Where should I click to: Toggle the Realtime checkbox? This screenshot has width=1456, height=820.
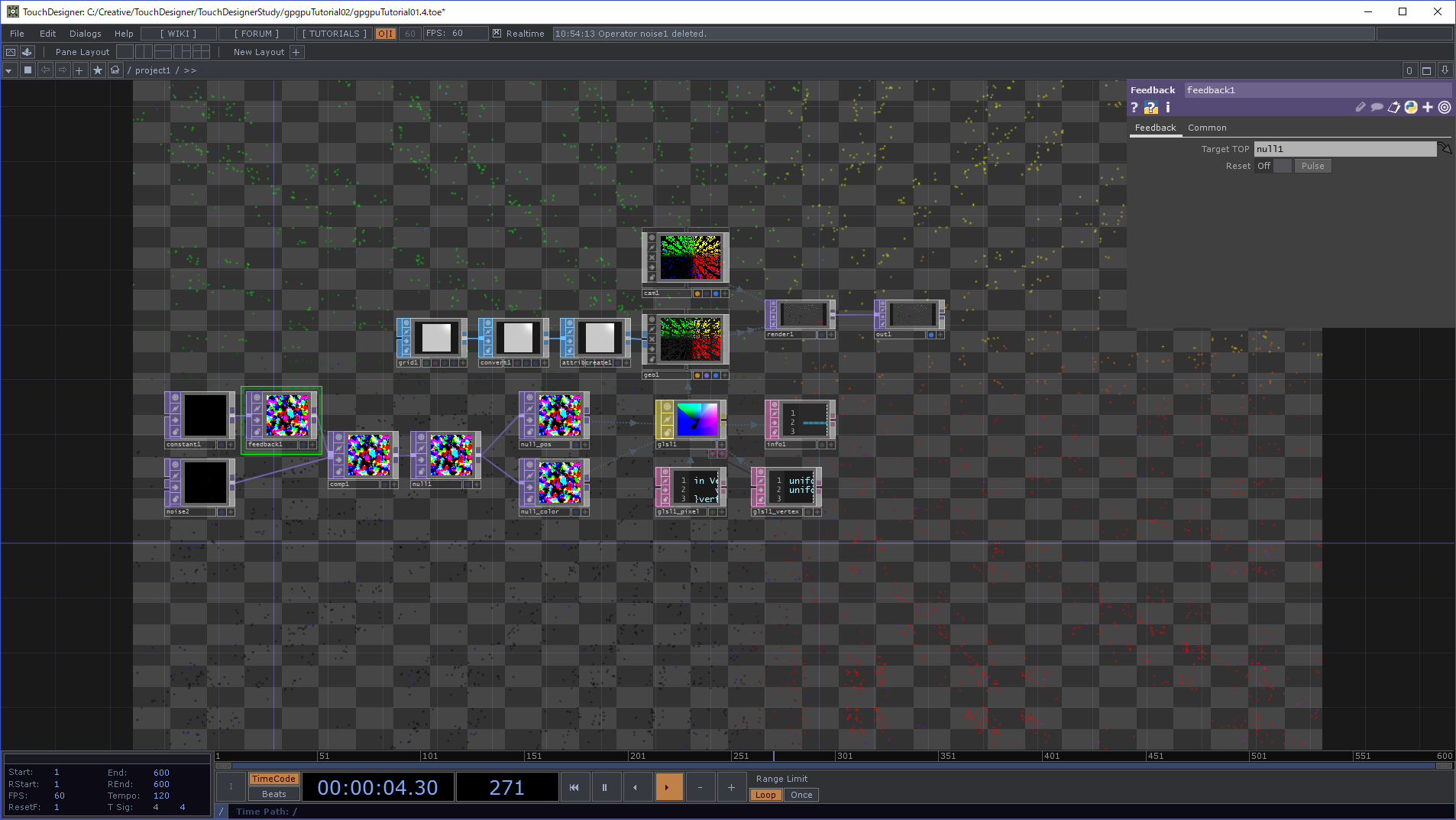497,34
